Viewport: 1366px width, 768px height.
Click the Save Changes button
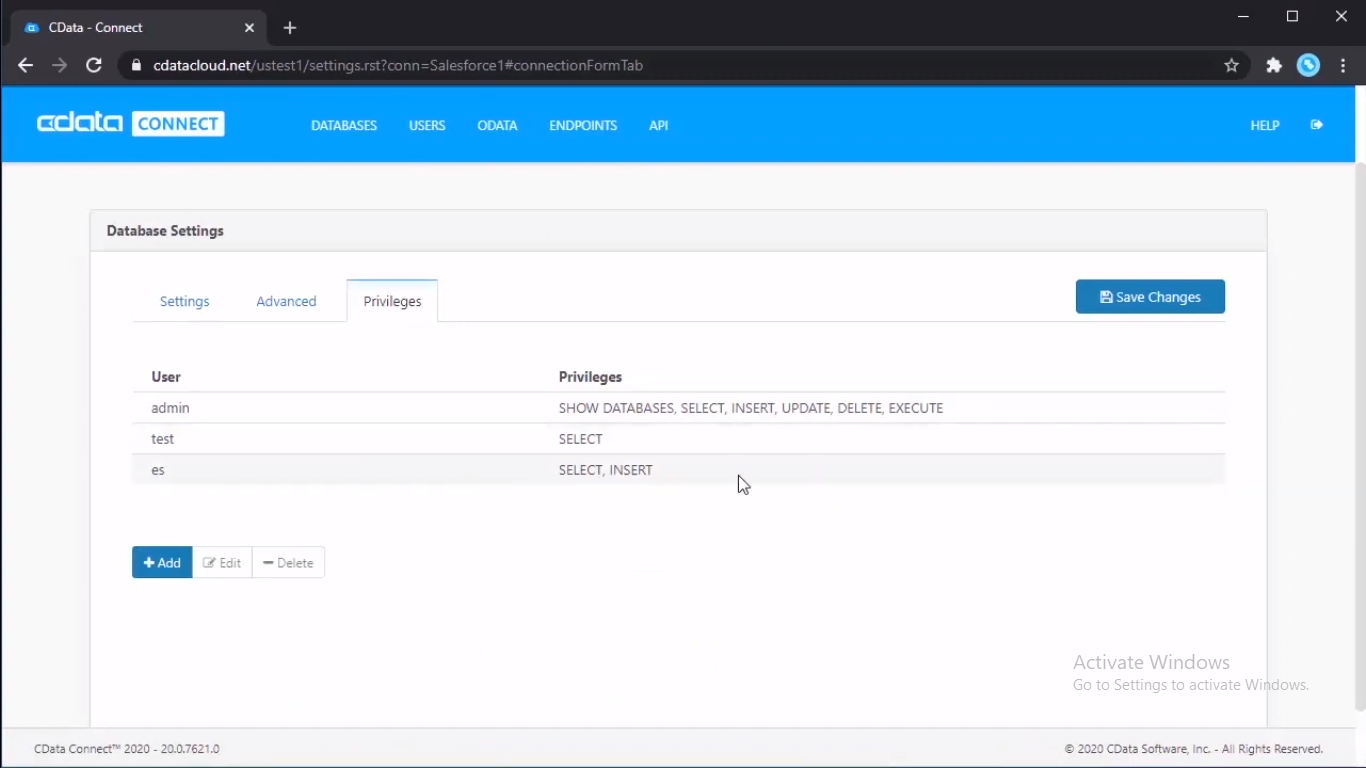click(1150, 297)
